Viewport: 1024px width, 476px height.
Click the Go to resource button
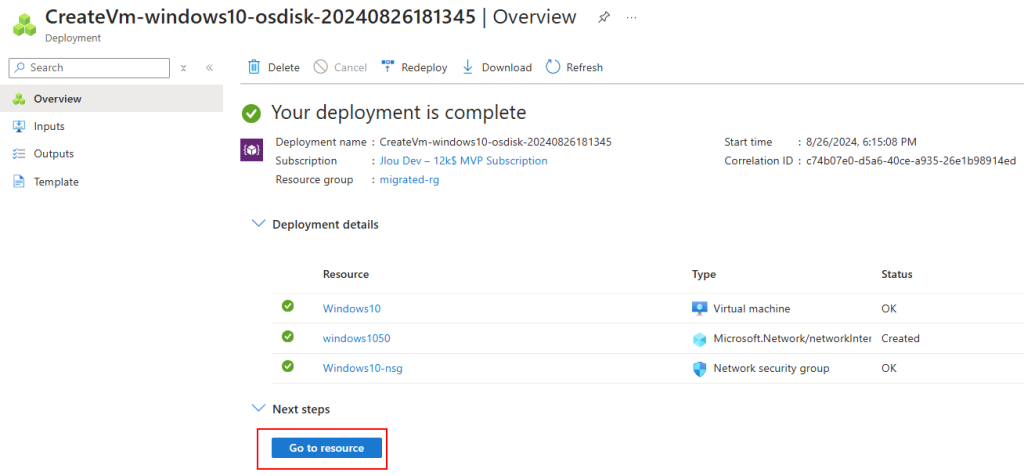tap(327, 448)
